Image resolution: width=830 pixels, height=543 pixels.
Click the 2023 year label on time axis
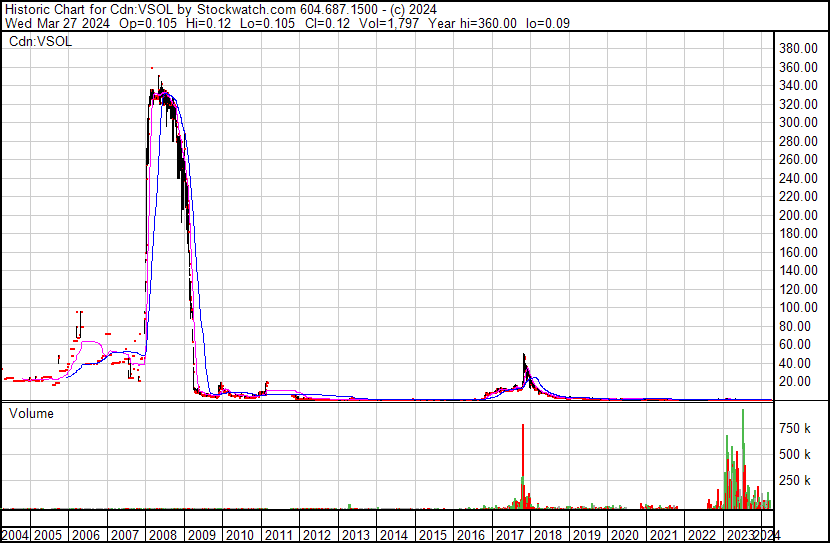(x=740, y=534)
